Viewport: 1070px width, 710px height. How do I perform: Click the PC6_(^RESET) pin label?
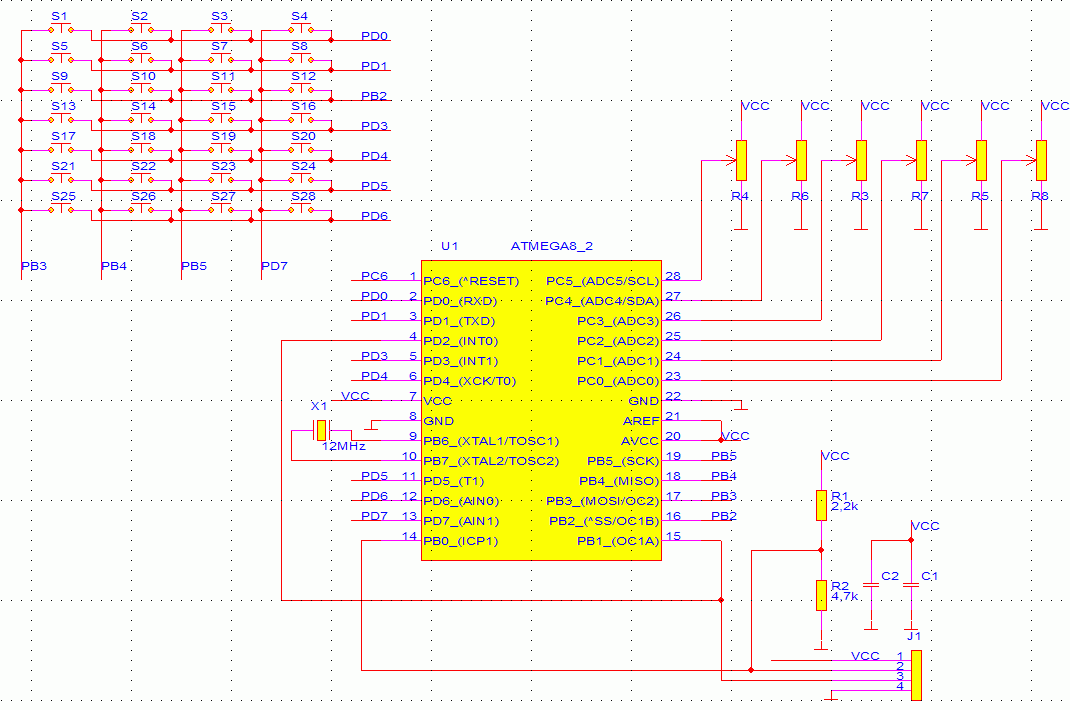471,281
